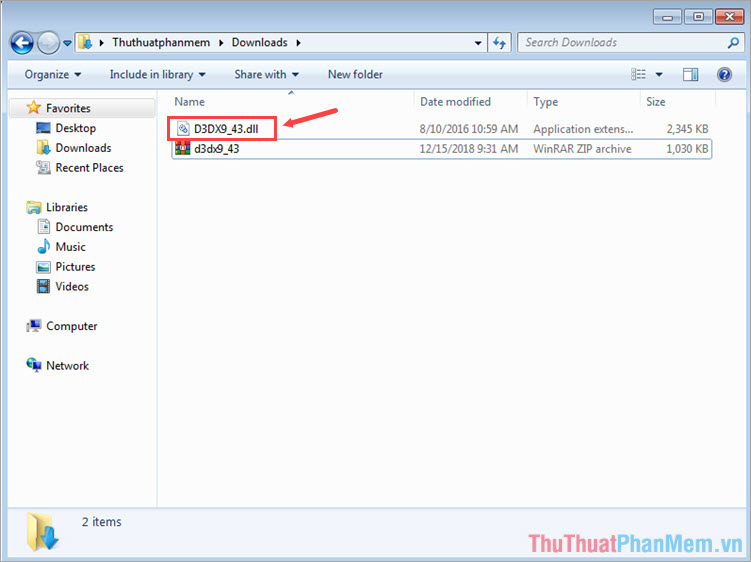Toggle the preview pane icon
This screenshot has width=751, height=562.
[x=690, y=74]
